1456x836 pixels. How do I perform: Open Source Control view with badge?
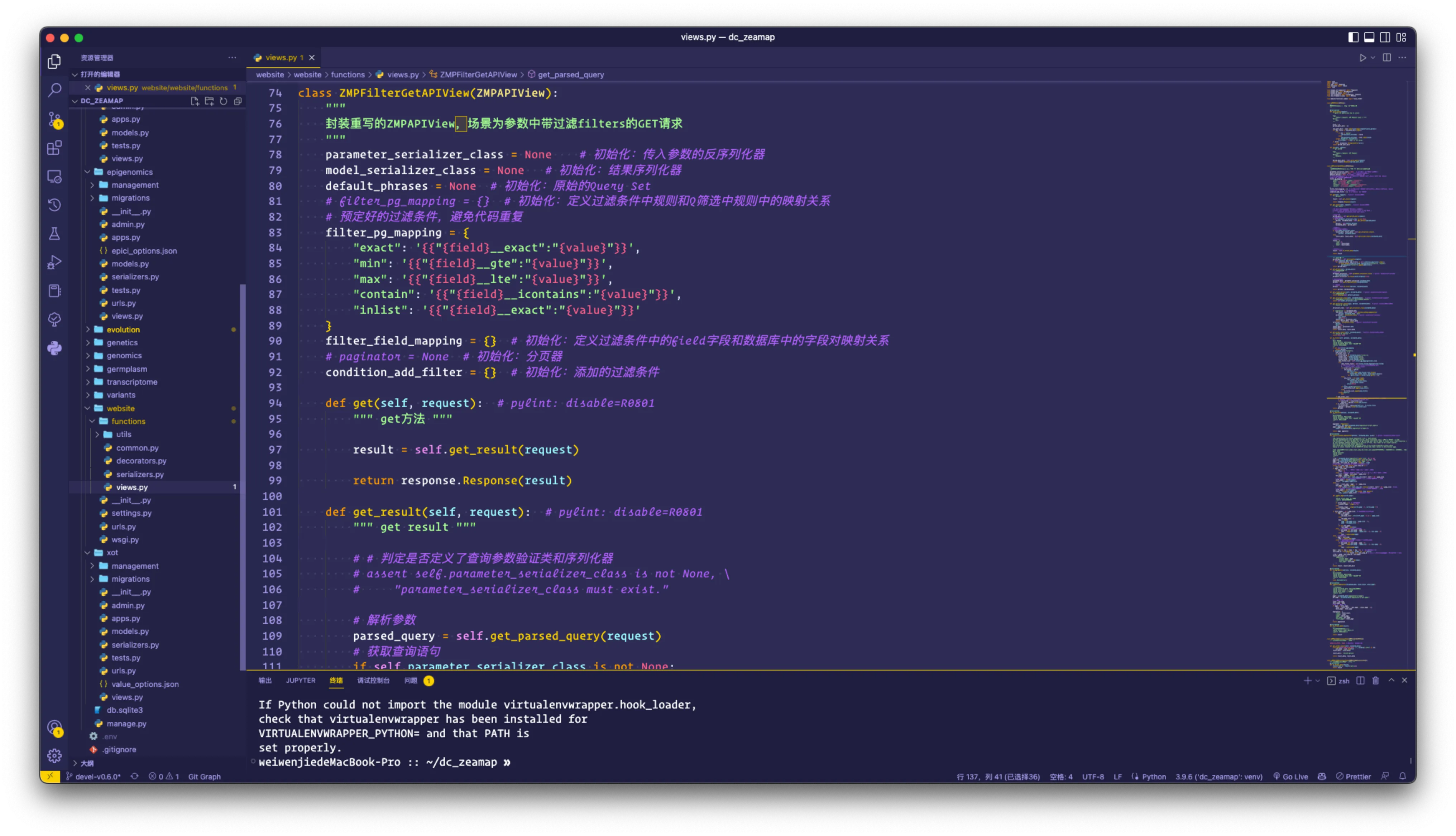pos(54,119)
